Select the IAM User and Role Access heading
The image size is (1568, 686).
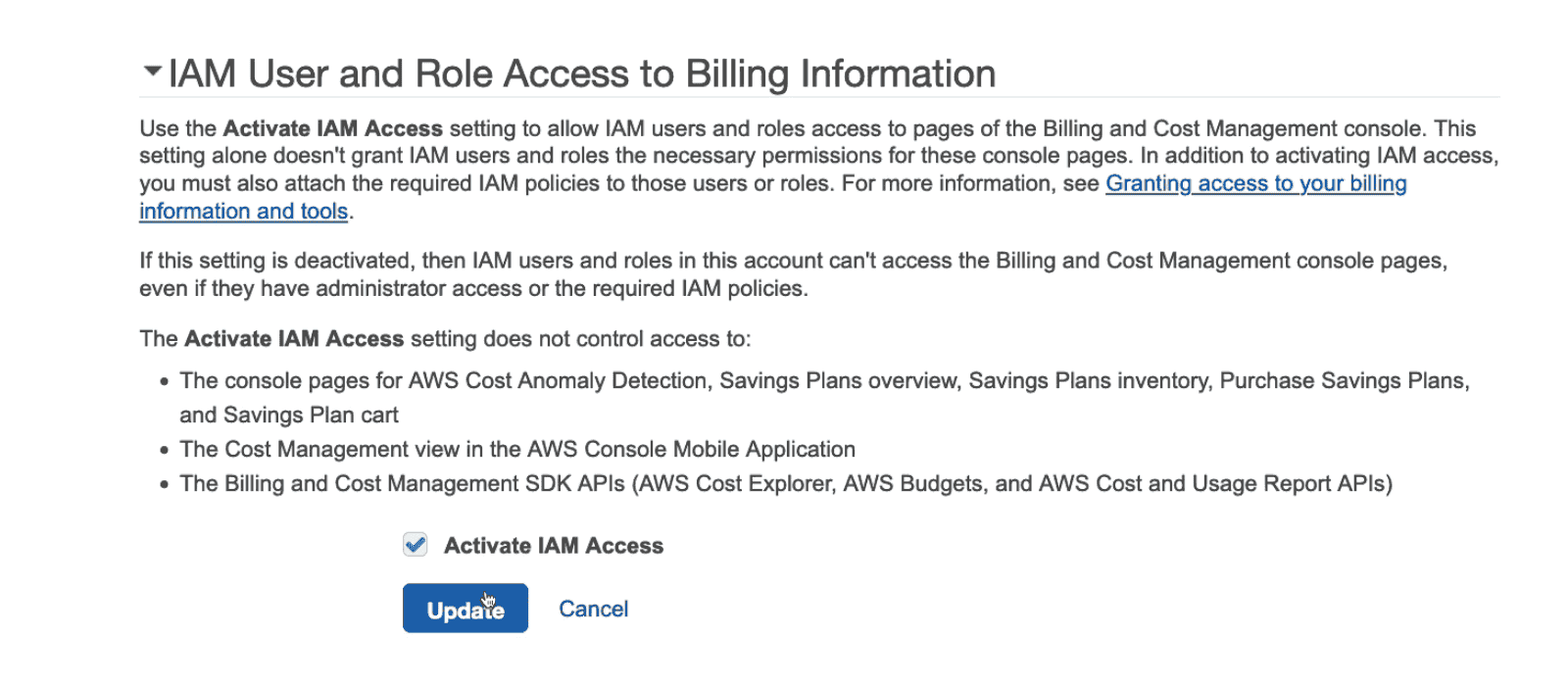pyautogui.click(x=582, y=72)
